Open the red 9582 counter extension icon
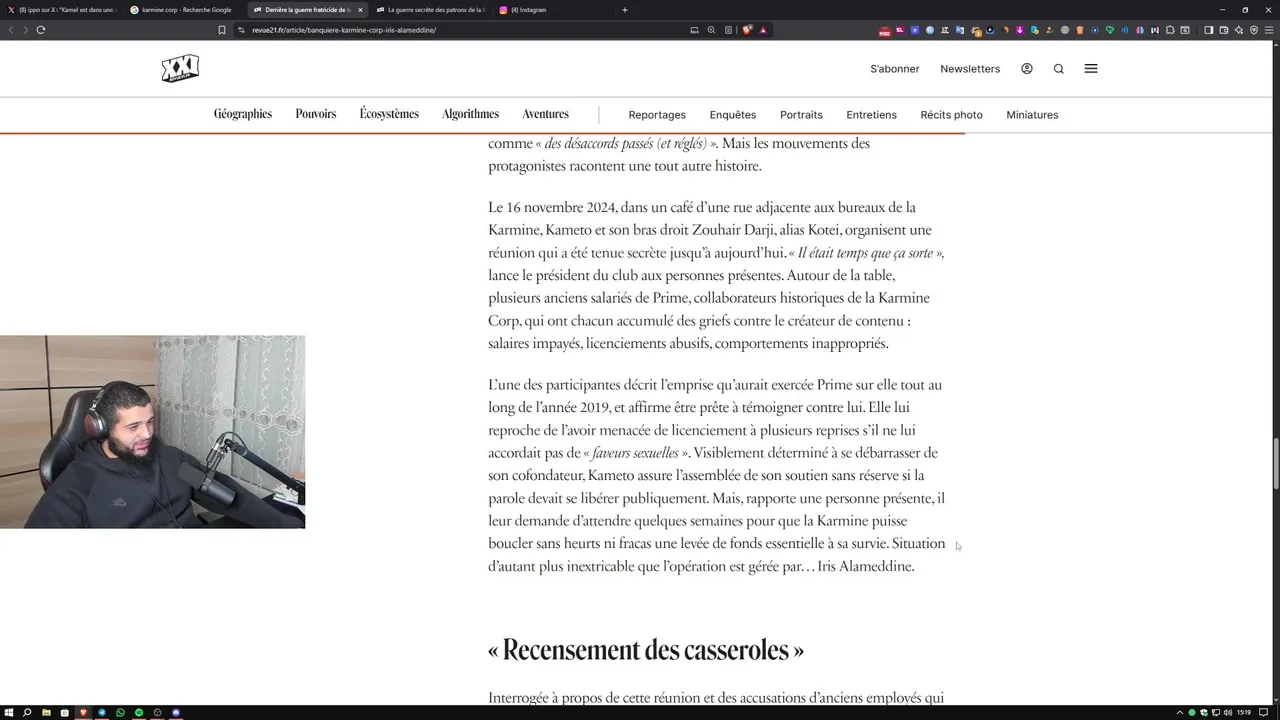The image size is (1280, 720). point(884,30)
